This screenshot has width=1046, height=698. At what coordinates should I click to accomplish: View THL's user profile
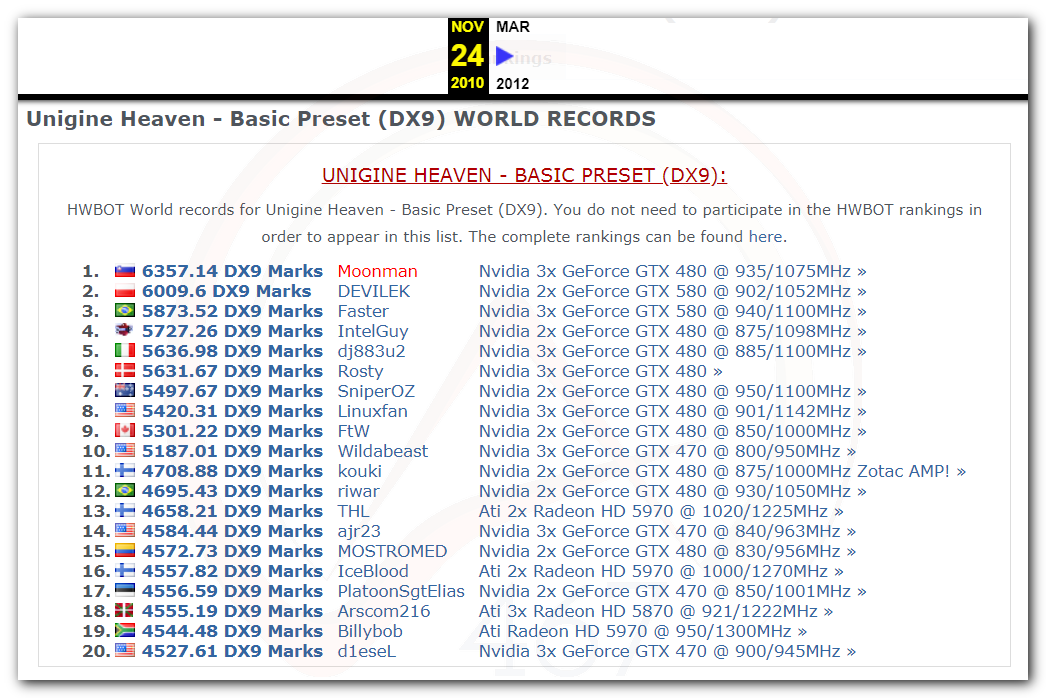point(353,512)
